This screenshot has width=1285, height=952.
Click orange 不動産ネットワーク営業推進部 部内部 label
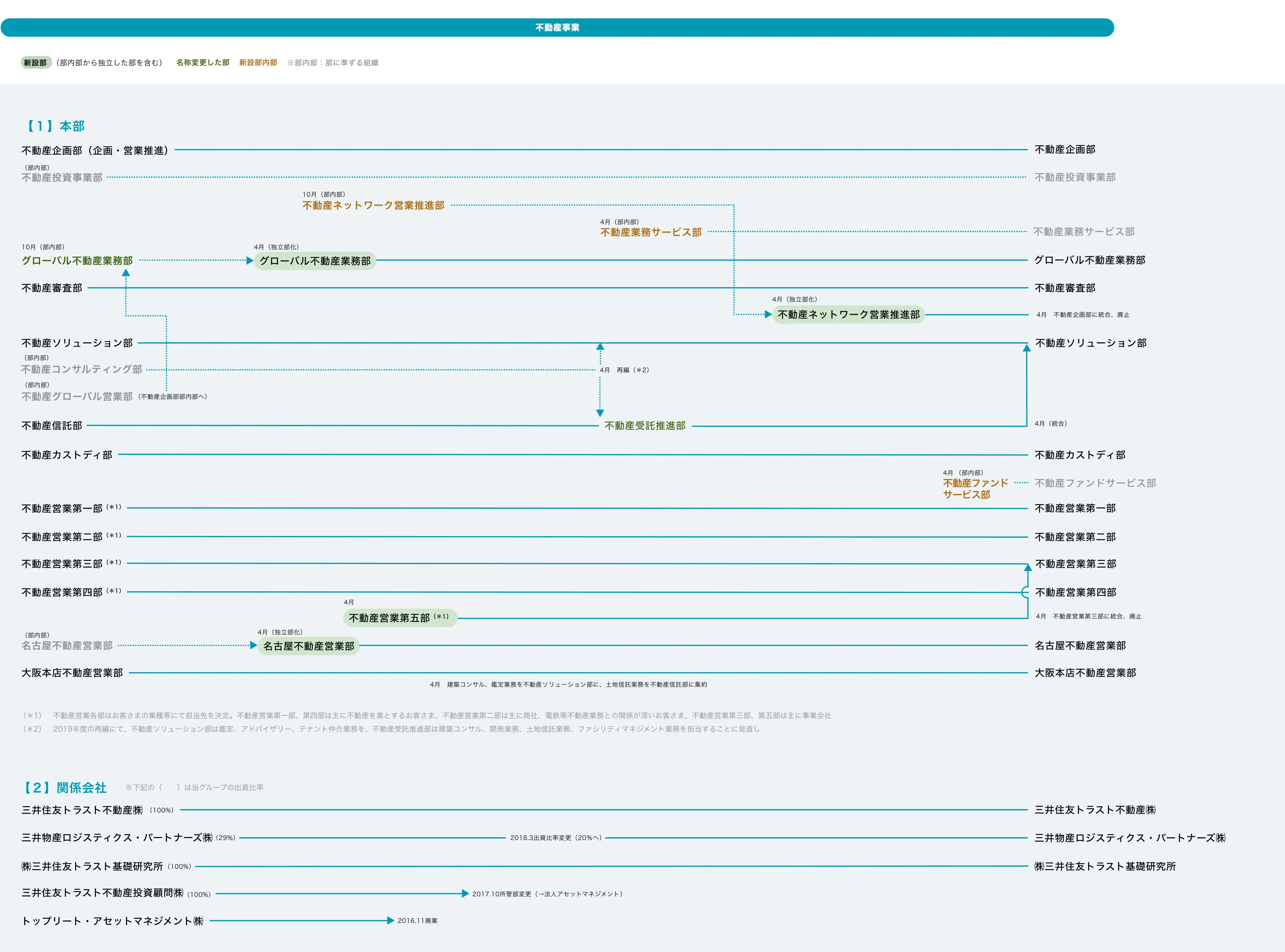tap(373, 205)
